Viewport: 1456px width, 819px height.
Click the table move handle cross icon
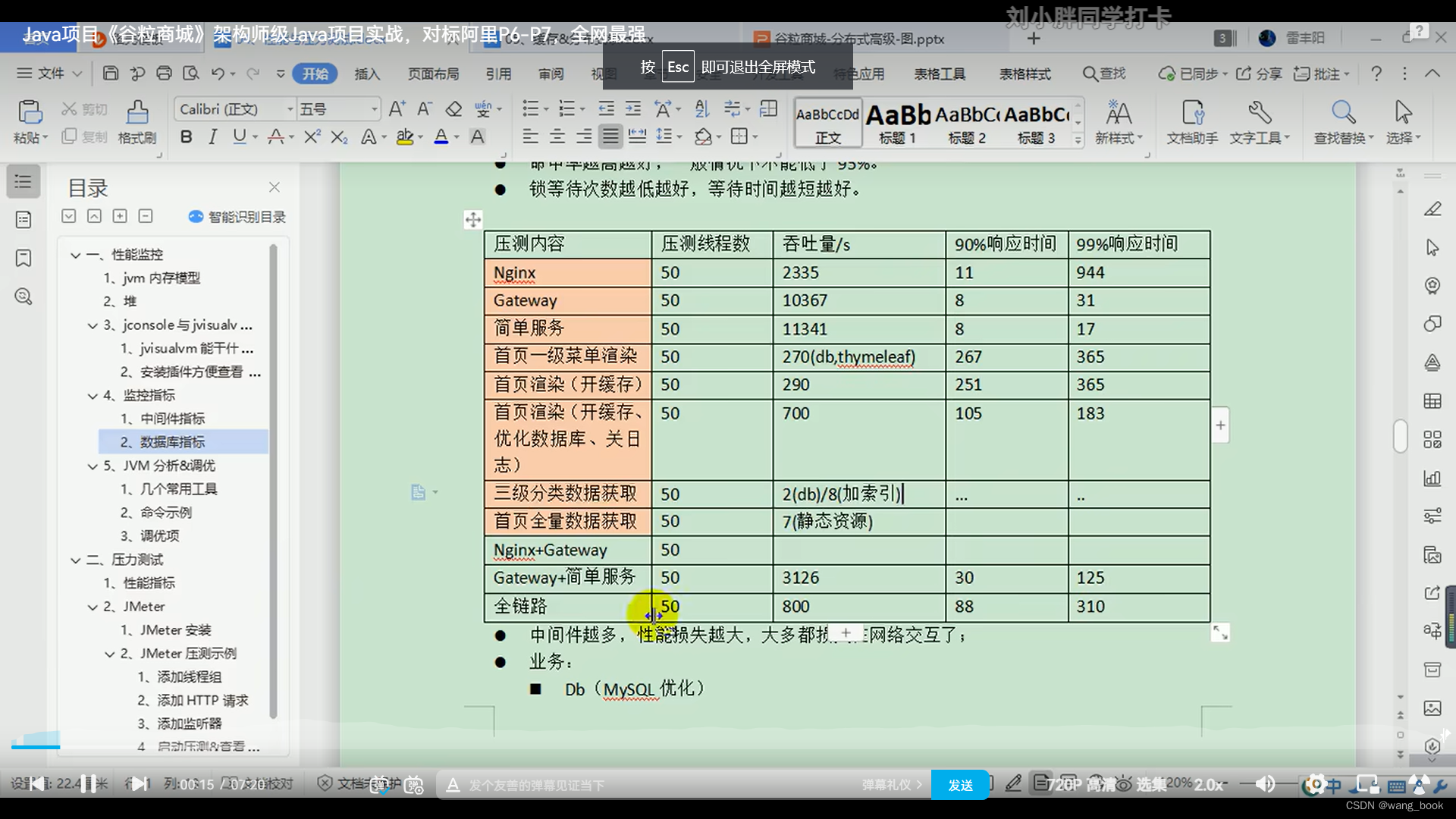[x=473, y=220]
